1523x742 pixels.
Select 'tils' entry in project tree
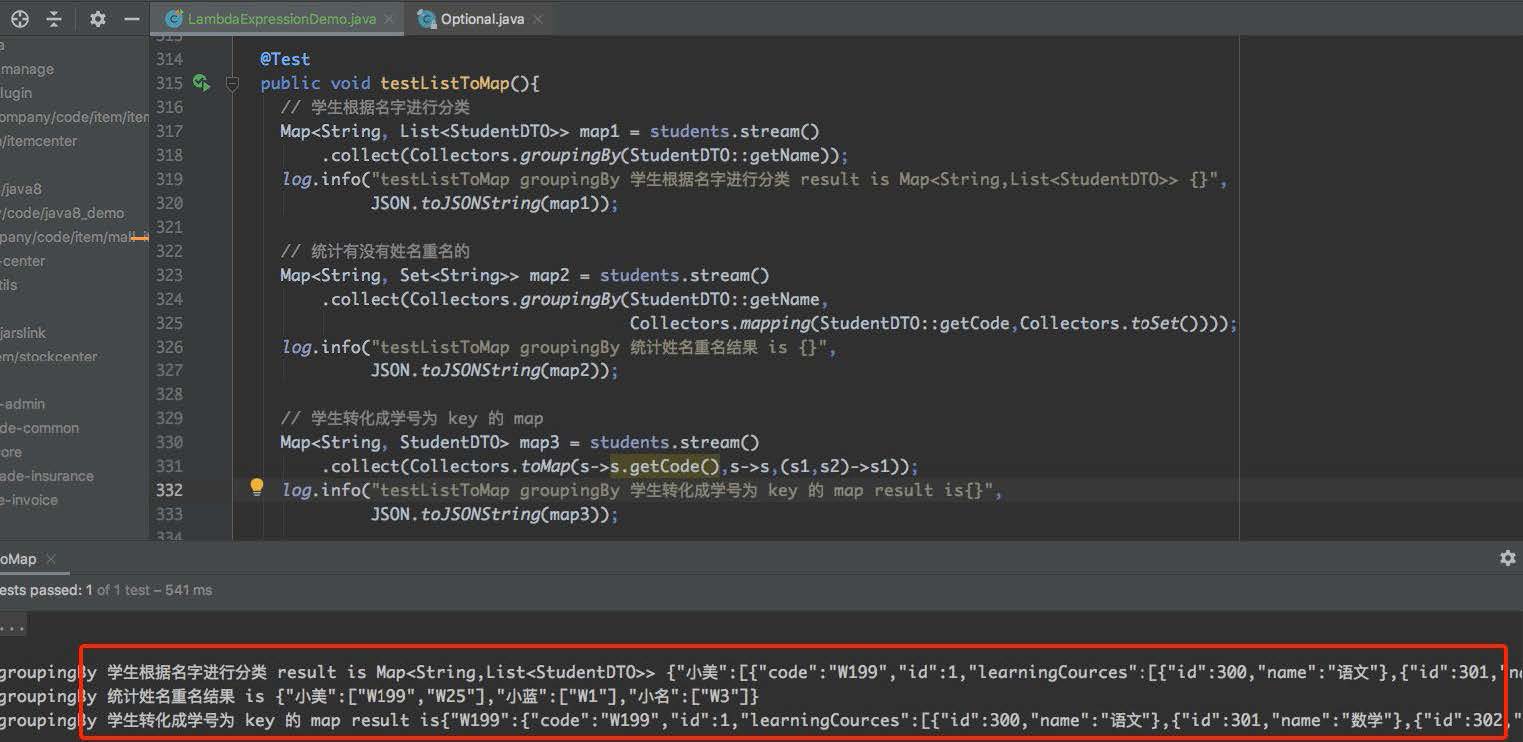click(9, 285)
